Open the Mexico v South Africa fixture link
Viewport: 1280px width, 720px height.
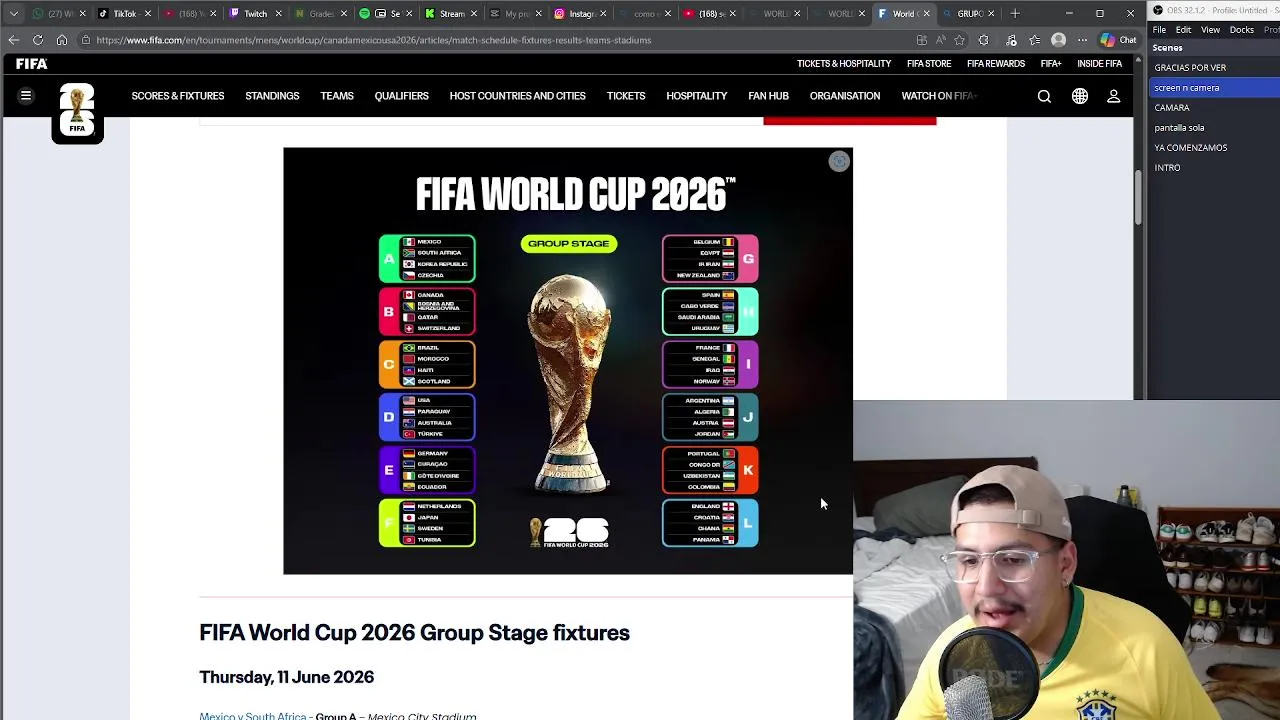tap(253, 716)
